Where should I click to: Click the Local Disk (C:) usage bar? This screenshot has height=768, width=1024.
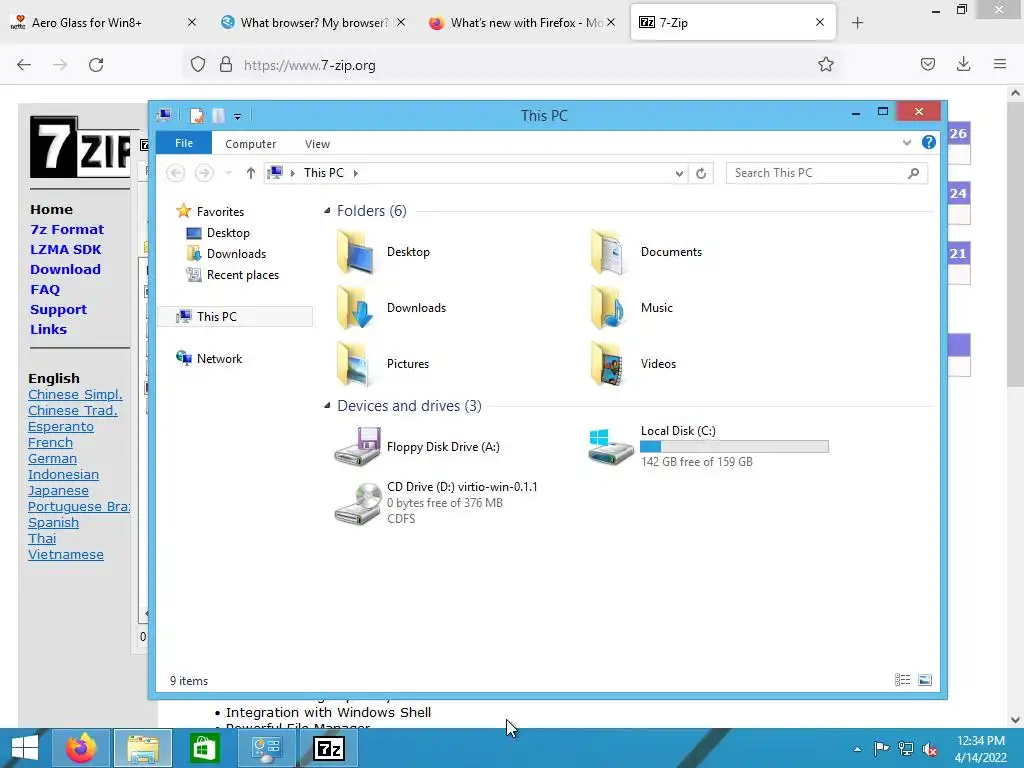click(x=734, y=447)
